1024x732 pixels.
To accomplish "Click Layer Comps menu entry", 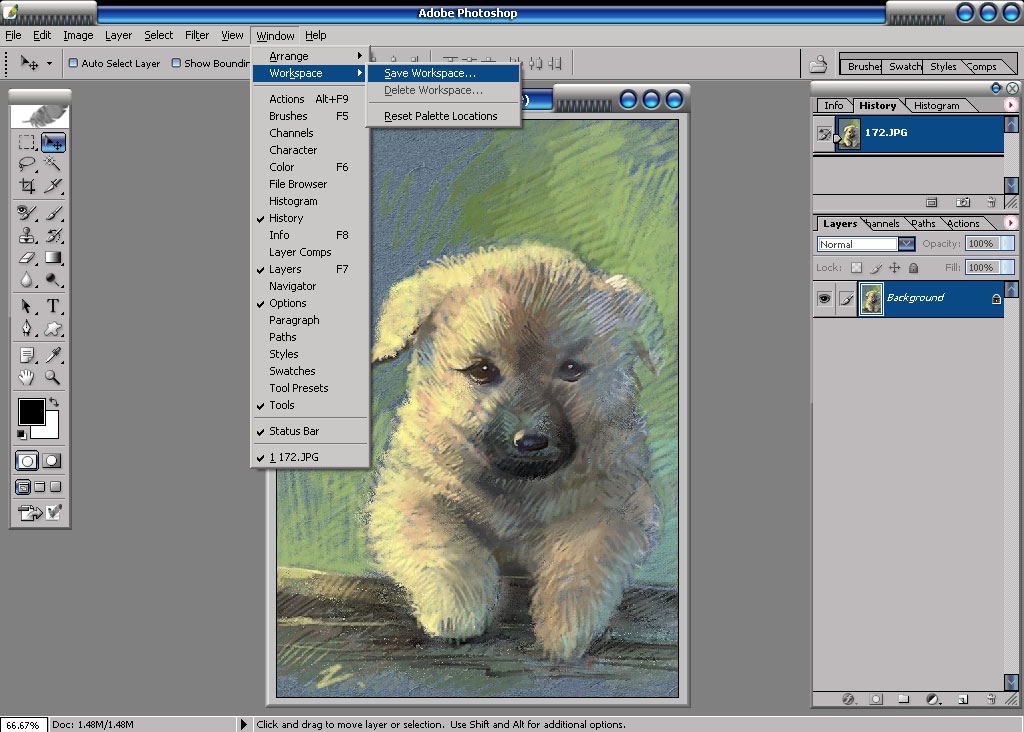I will tap(310, 252).
